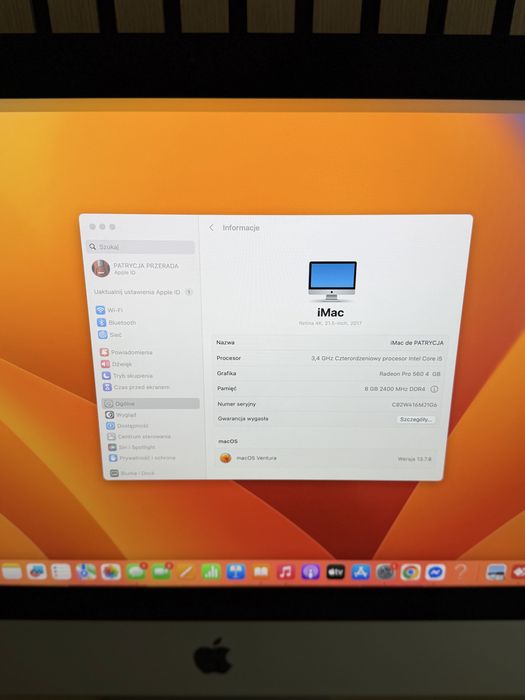The height and width of the screenshot is (700, 525).
Task: Open Siri i Spotlight settings
Action: 132,447
